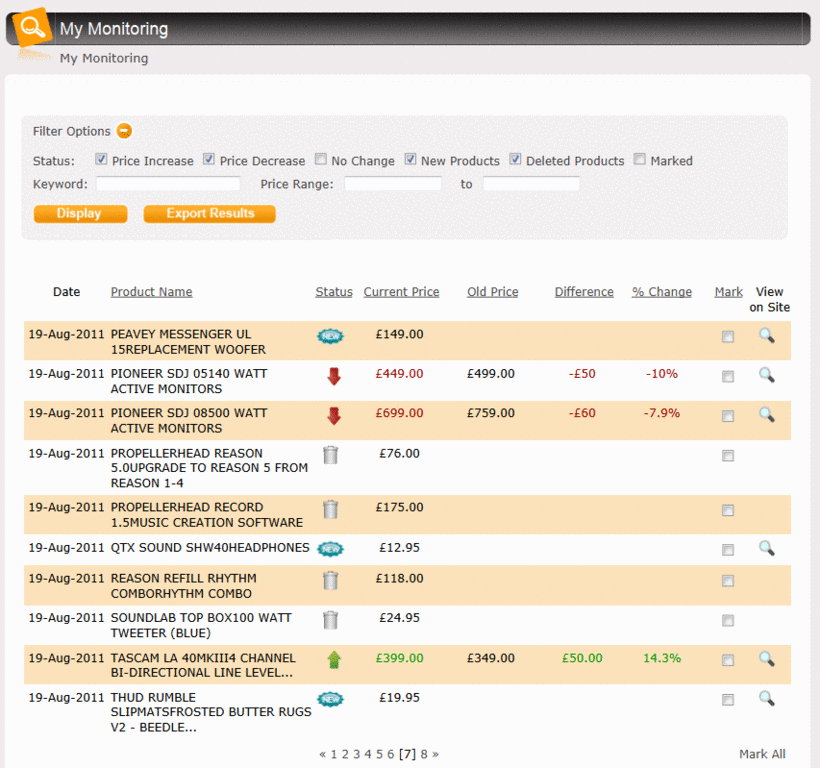Click the Mark All link
Viewport: 820px width, 768px height.
pyautogui.click(x=762, y=754)
